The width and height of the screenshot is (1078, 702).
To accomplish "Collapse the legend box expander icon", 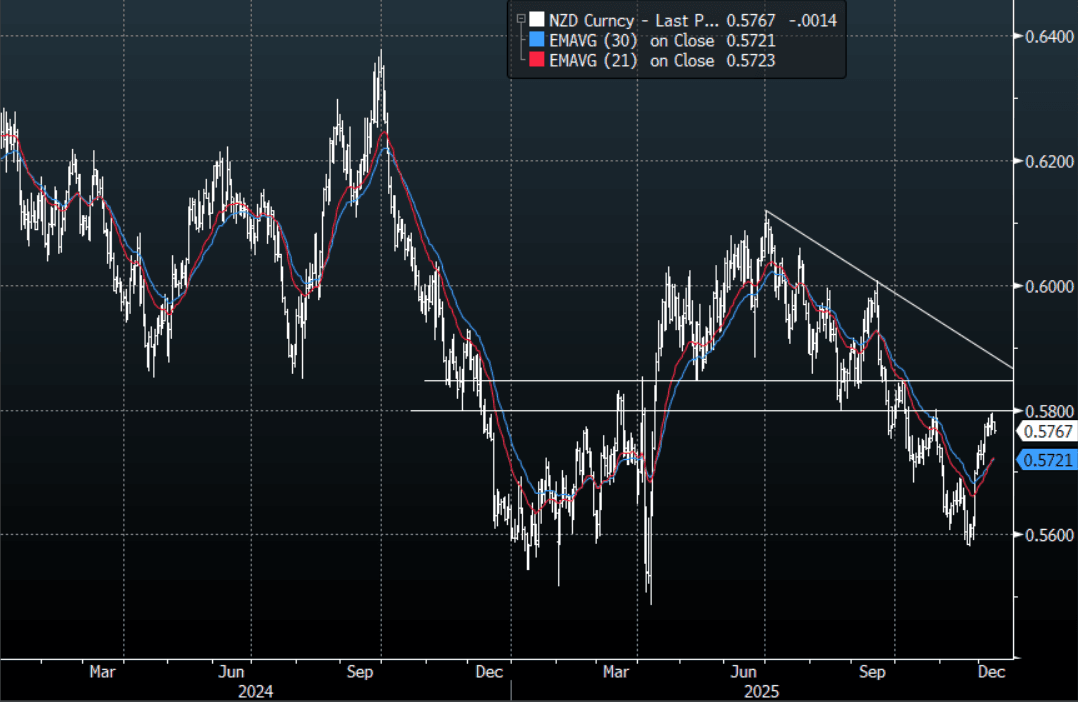I will point(520,19).
